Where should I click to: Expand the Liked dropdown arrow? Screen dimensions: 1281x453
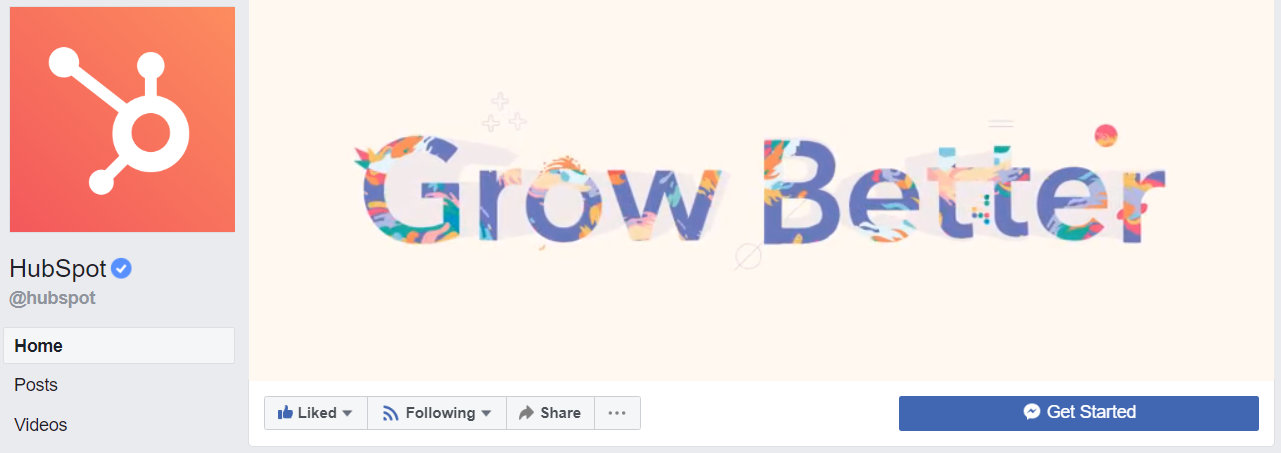click(x=347, y=413)
